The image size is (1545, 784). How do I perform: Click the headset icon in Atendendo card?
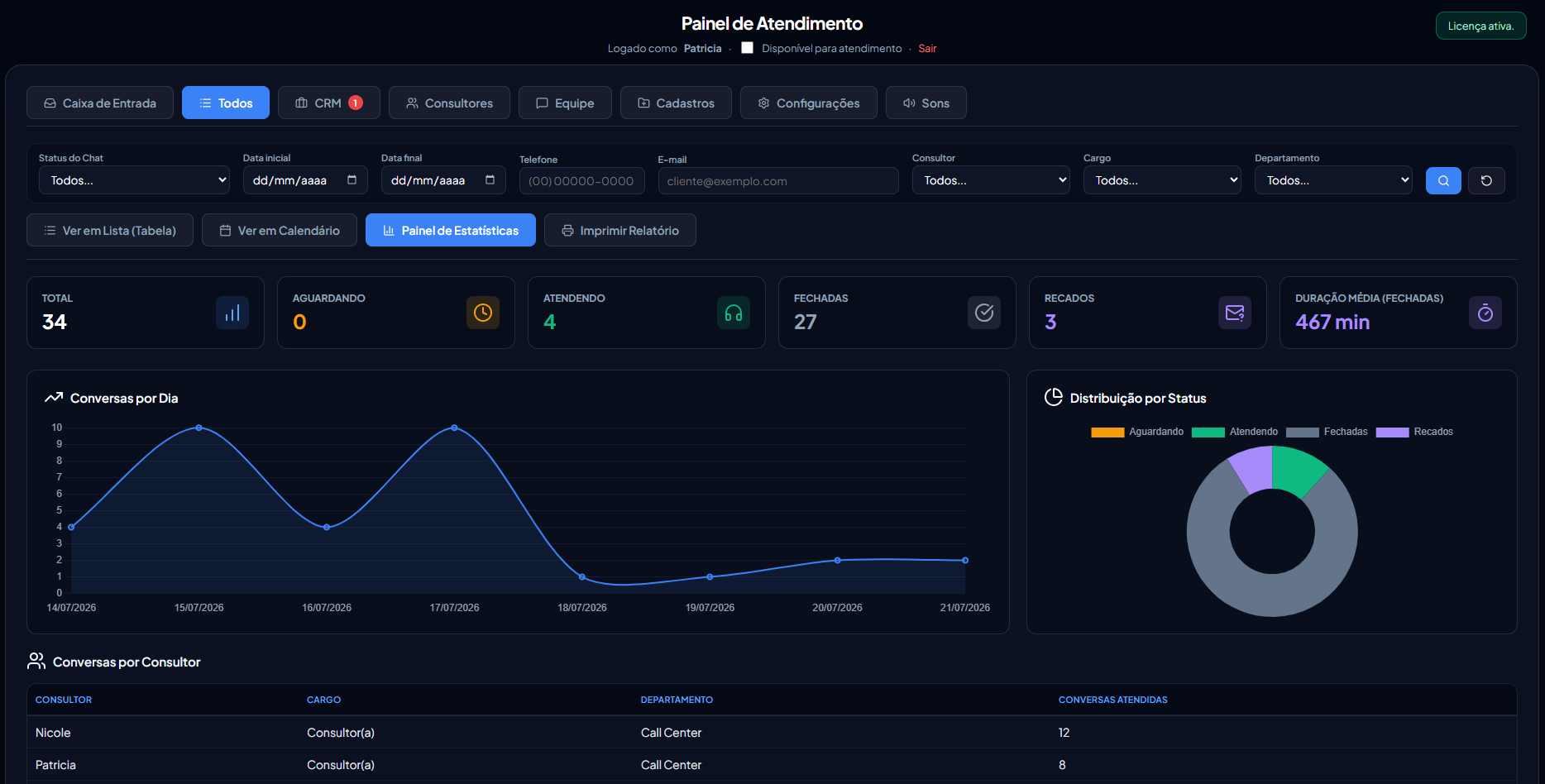(x=734, y=313)
